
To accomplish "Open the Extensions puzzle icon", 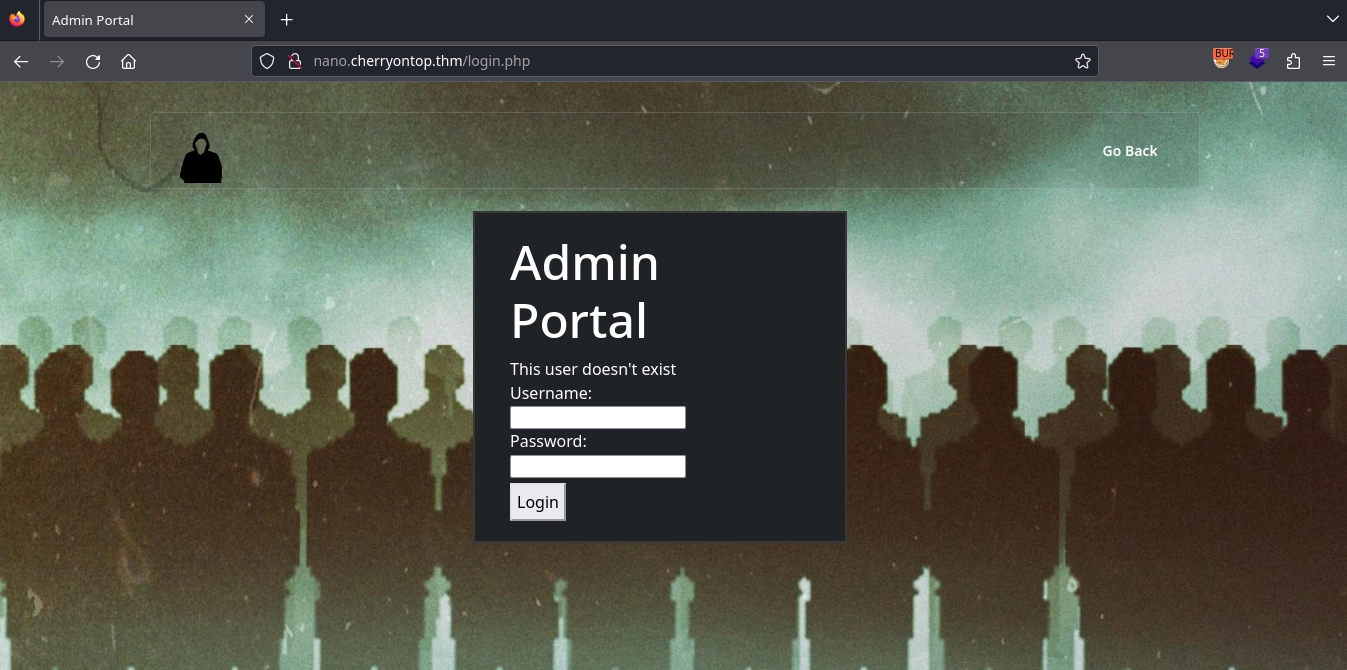I will pos(1293,61).
